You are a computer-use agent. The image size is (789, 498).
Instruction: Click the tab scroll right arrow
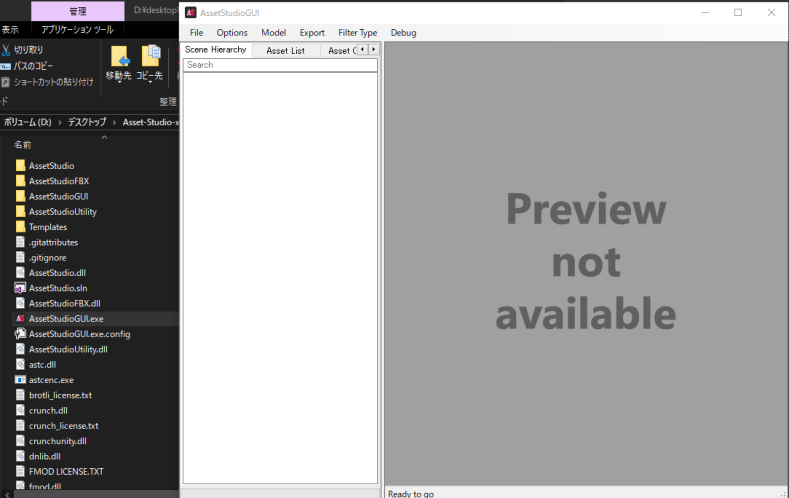(x=373, y=49)
